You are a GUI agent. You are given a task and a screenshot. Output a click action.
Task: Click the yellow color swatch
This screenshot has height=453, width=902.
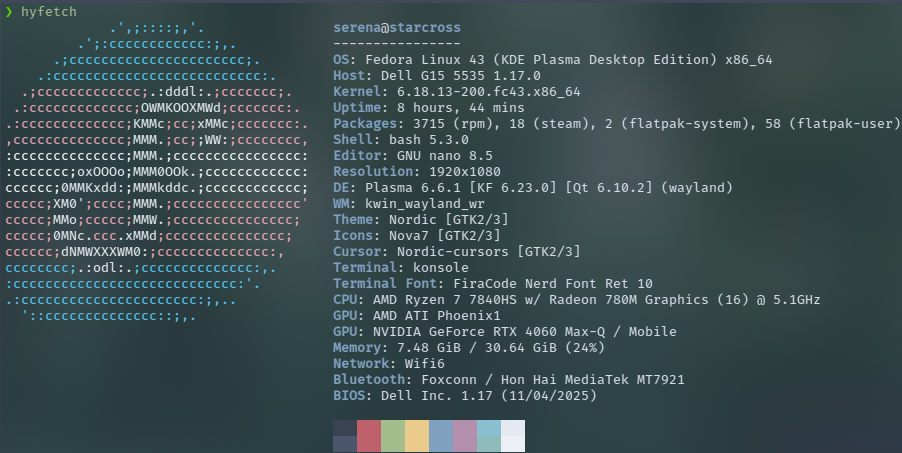coord(417,436)
